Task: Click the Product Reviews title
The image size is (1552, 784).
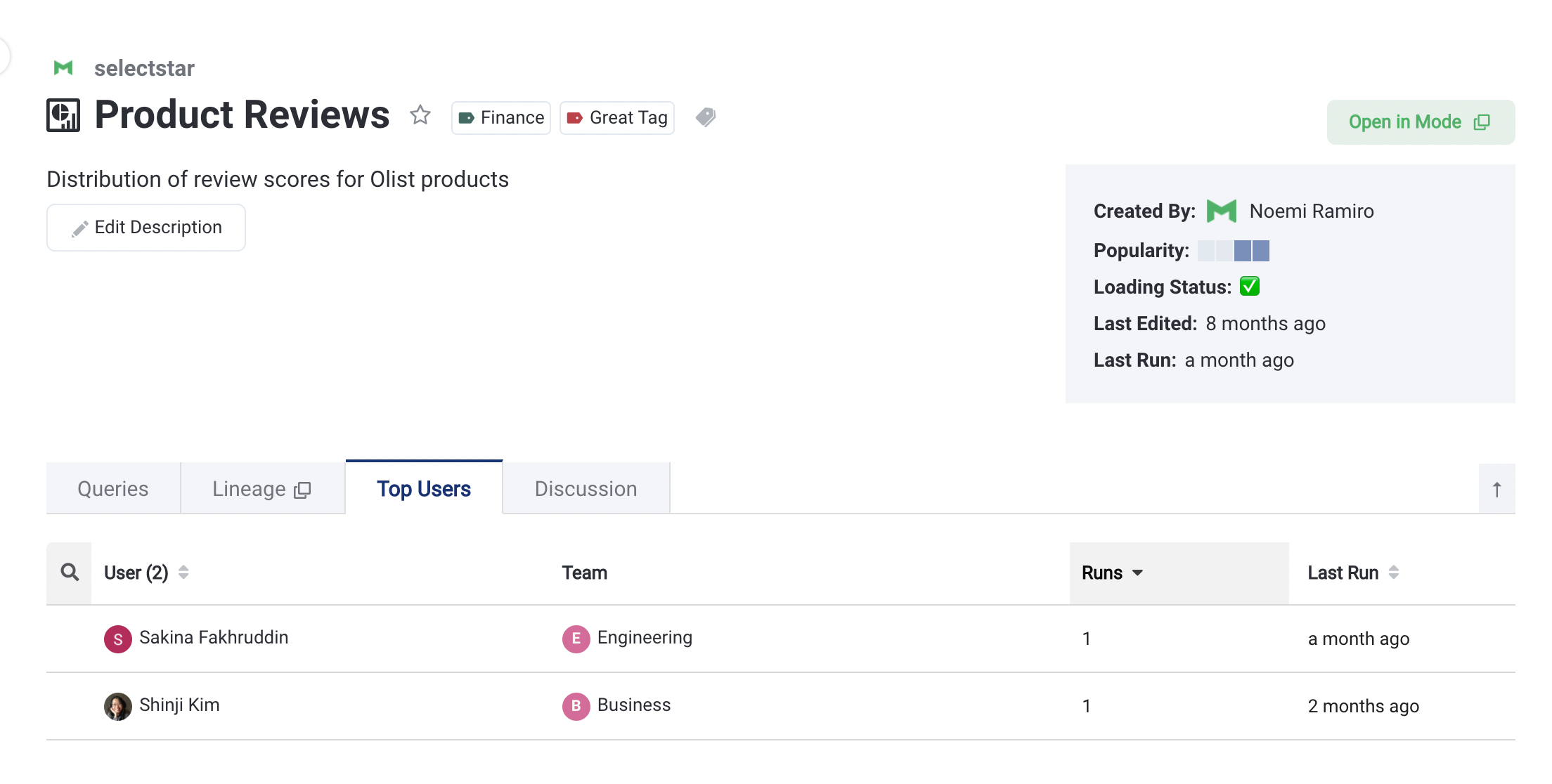Action: [x=242, y=115]
